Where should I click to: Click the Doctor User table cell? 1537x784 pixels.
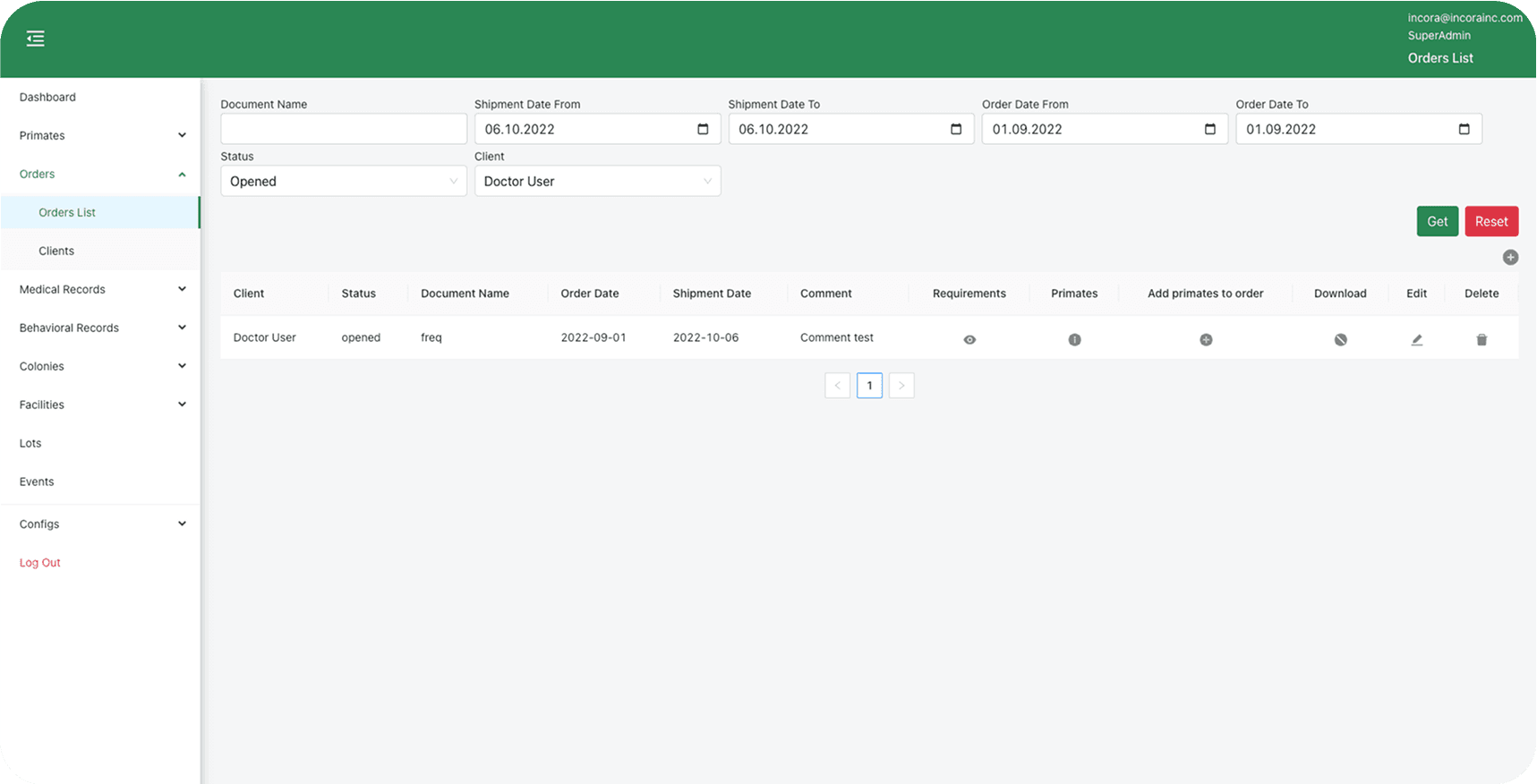265,337
